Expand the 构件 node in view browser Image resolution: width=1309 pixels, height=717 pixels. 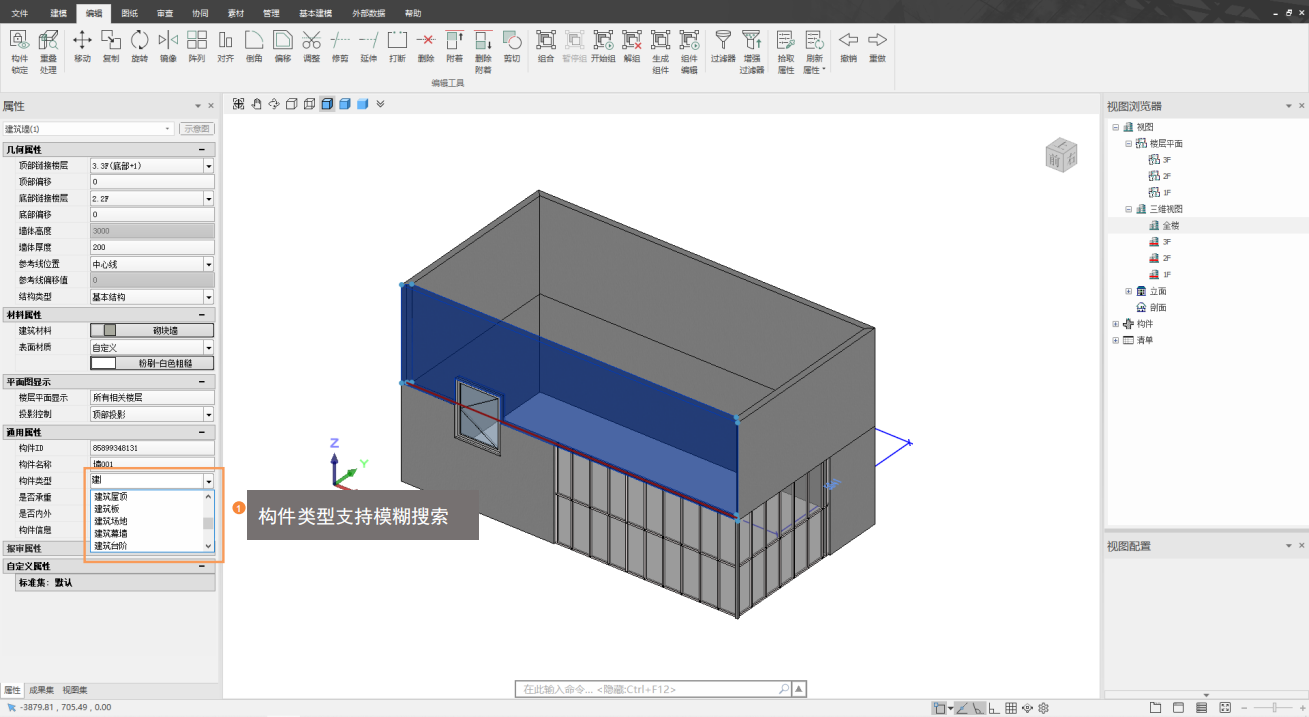coord(1116,324)
